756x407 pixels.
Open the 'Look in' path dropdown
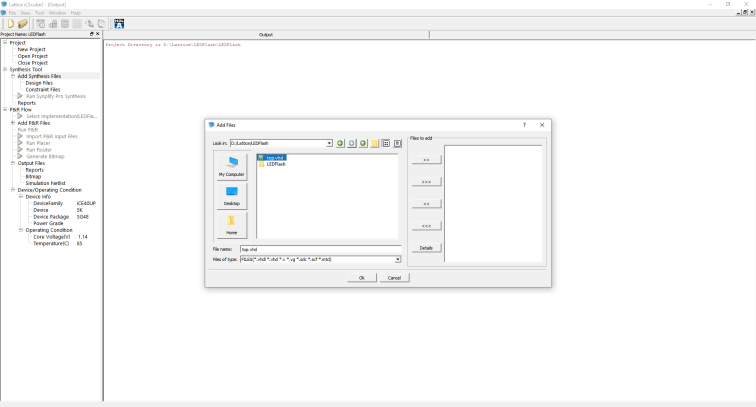(x=329, y=143)
